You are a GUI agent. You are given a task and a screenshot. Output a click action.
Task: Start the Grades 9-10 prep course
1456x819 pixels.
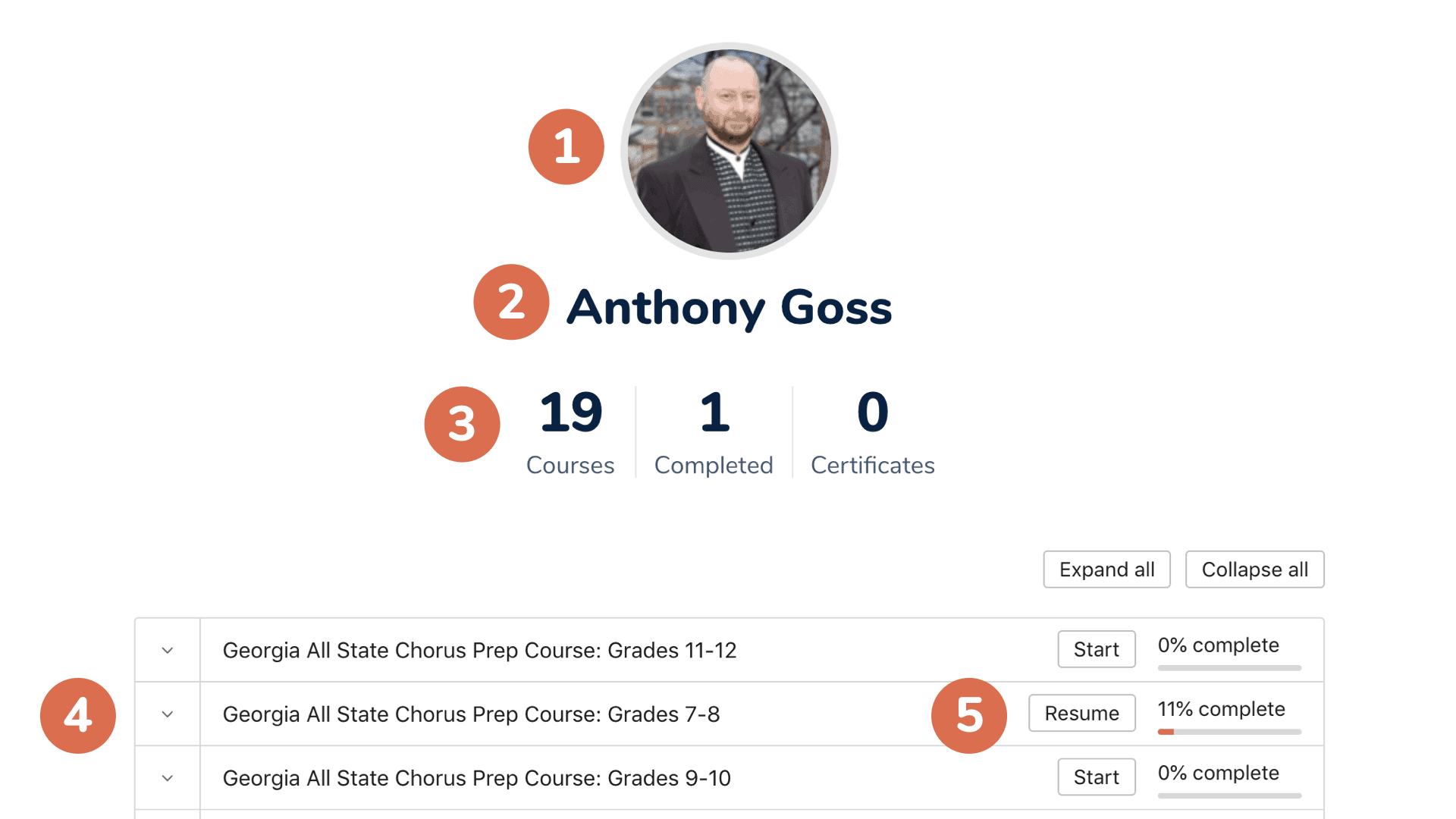(1097, 777)
